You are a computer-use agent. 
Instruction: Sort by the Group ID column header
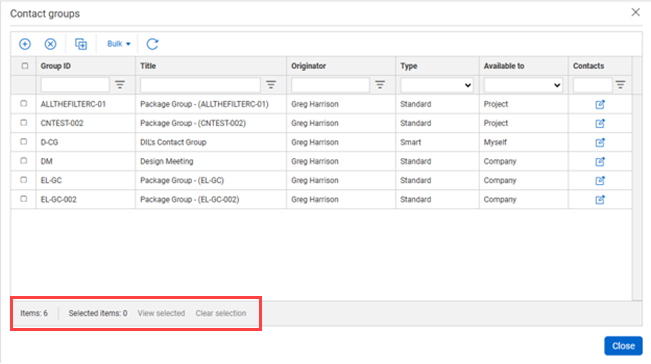click(56, 66)
